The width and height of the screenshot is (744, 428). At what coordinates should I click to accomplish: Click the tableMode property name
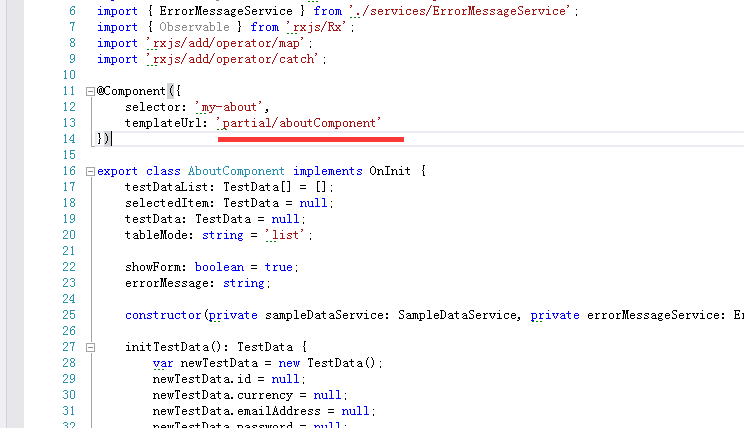[x=157, y=235]
